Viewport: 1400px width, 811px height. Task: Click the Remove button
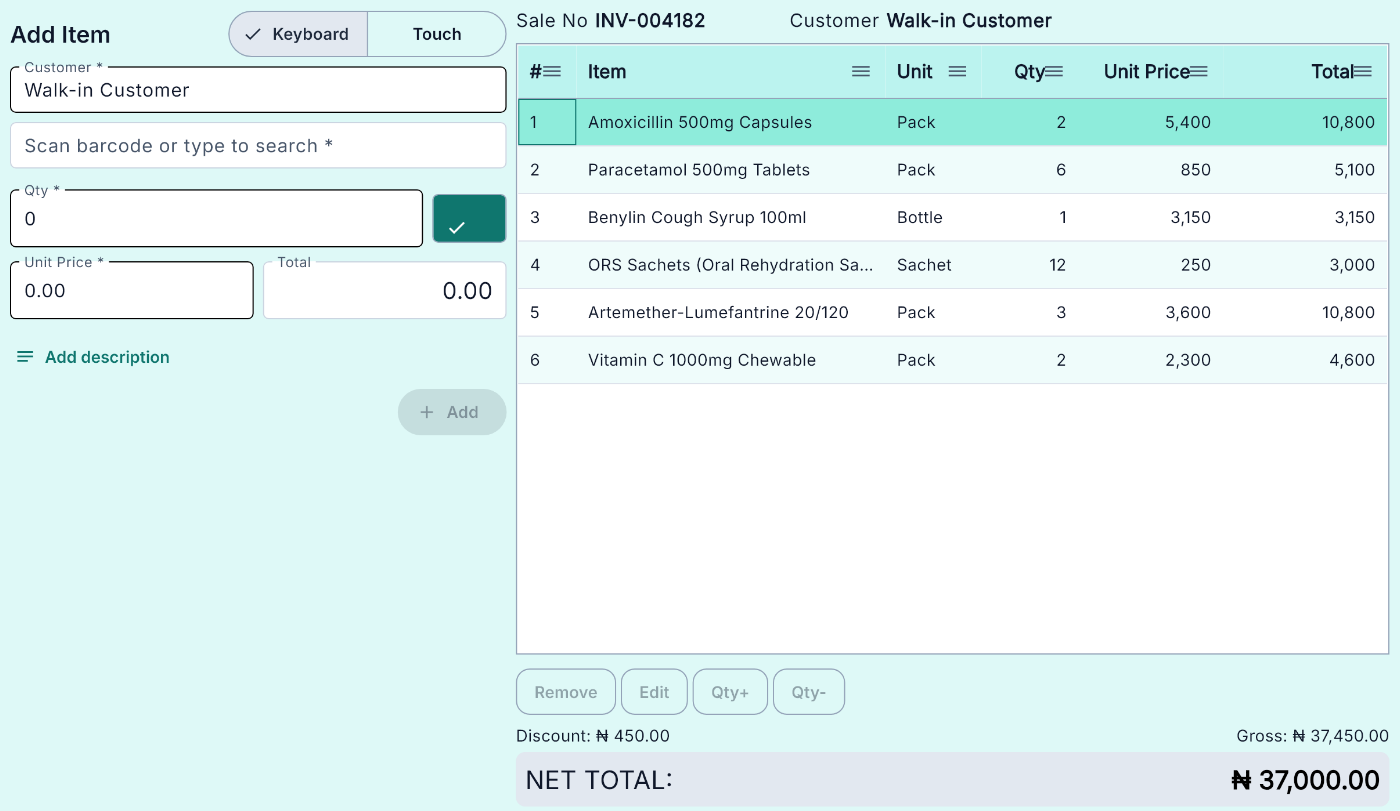coord(566,692)
